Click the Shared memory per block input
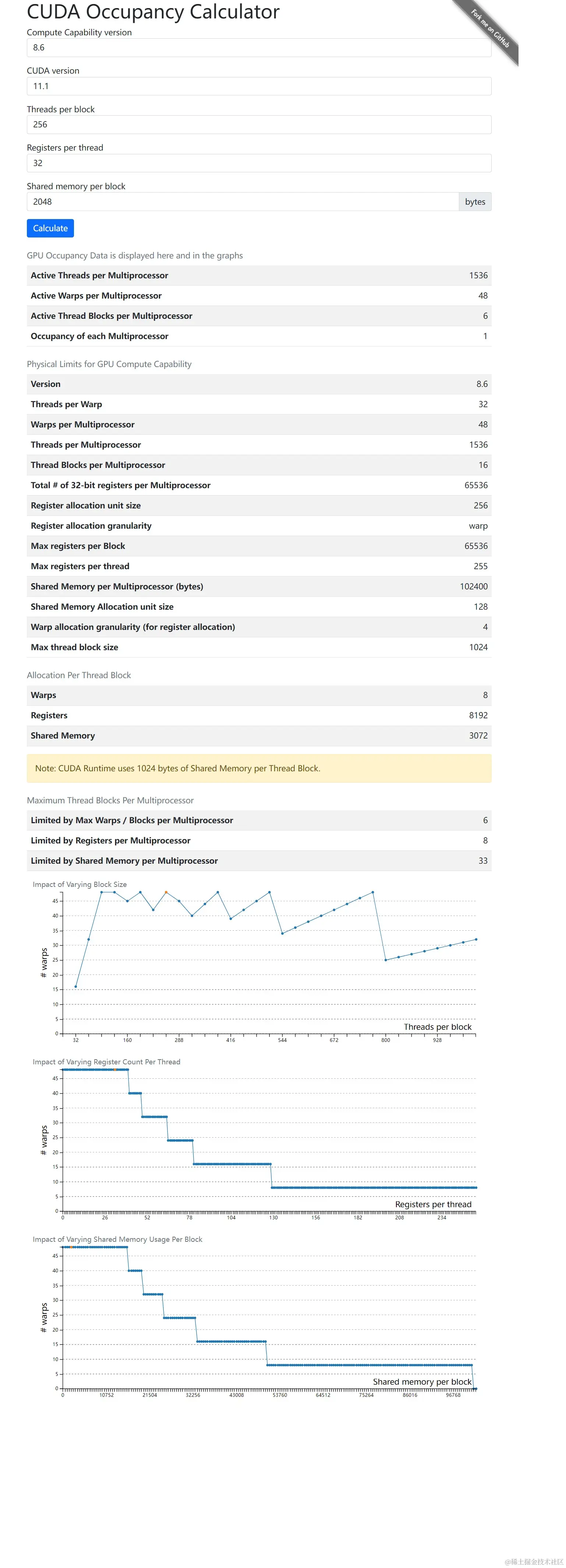Image resolution: width=566 pixels, height=1568 pixels. [x=242, y=201]
